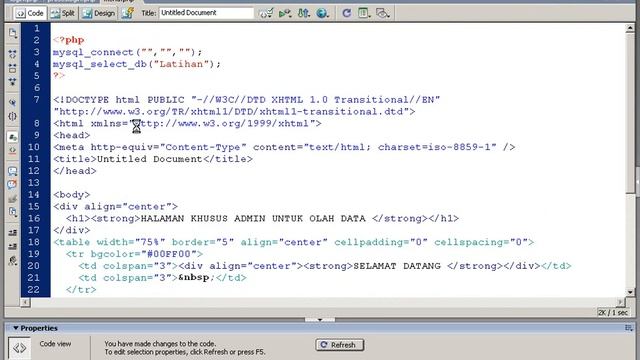Open the View Options menu
The image size is (640, 360).
[363, 13]
